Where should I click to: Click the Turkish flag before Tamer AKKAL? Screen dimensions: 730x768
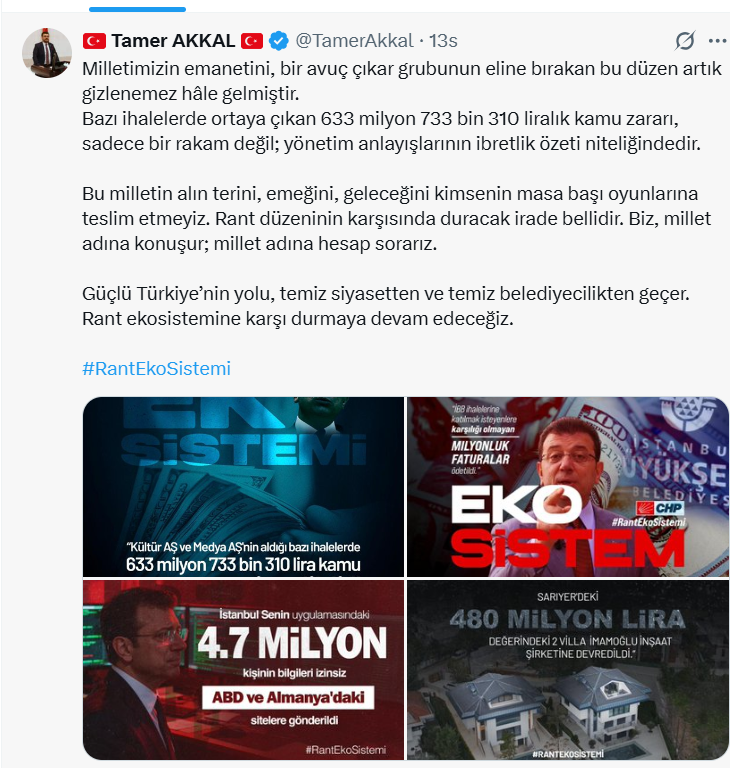coord(94,41)
